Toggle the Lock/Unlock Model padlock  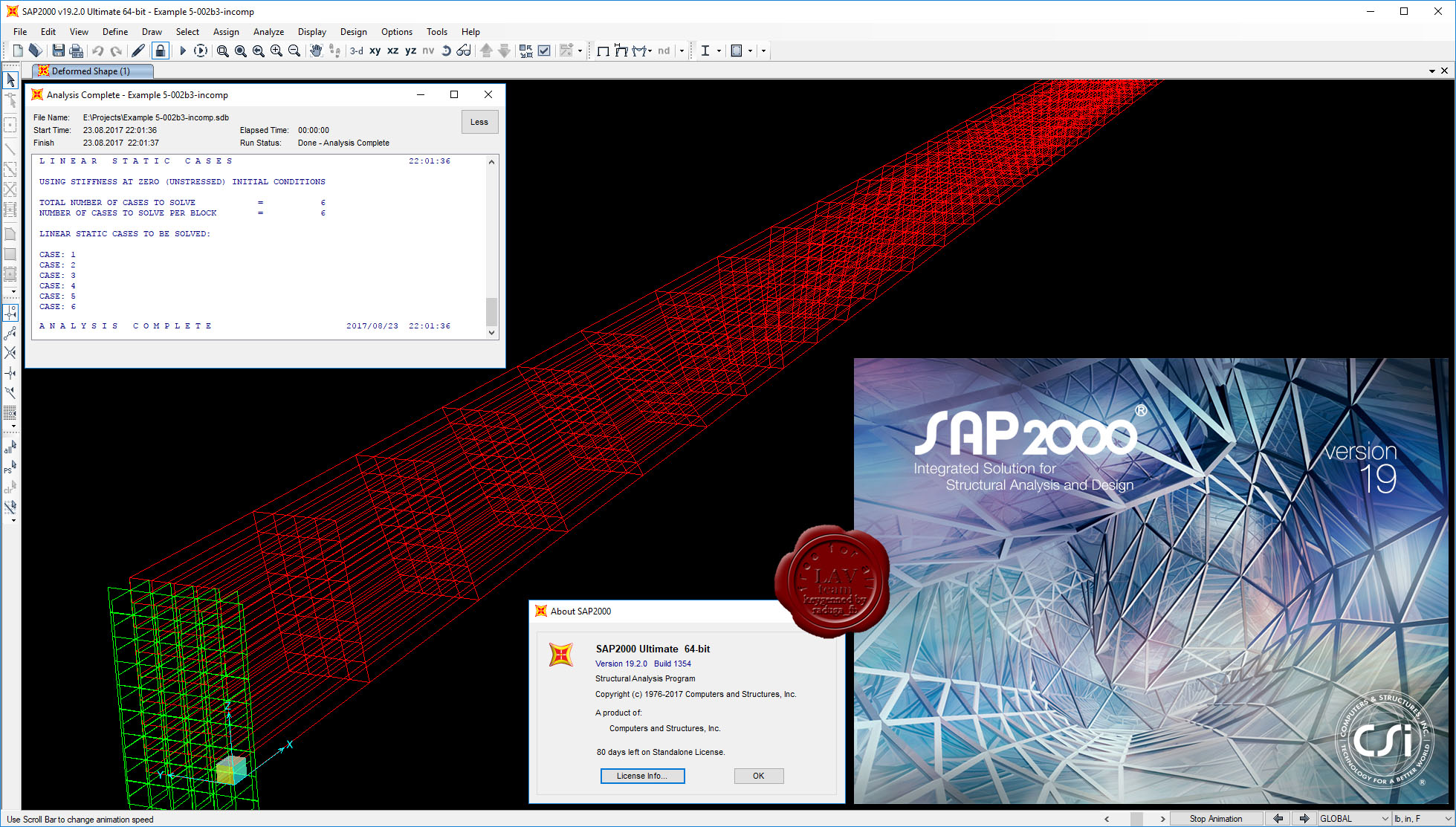(160, 51)
